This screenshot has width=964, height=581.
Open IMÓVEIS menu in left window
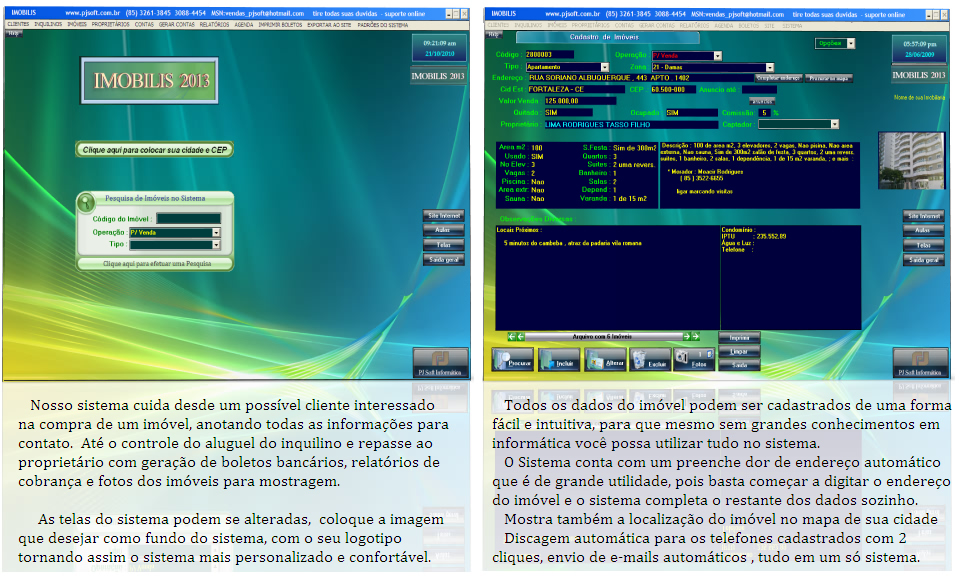77,25
